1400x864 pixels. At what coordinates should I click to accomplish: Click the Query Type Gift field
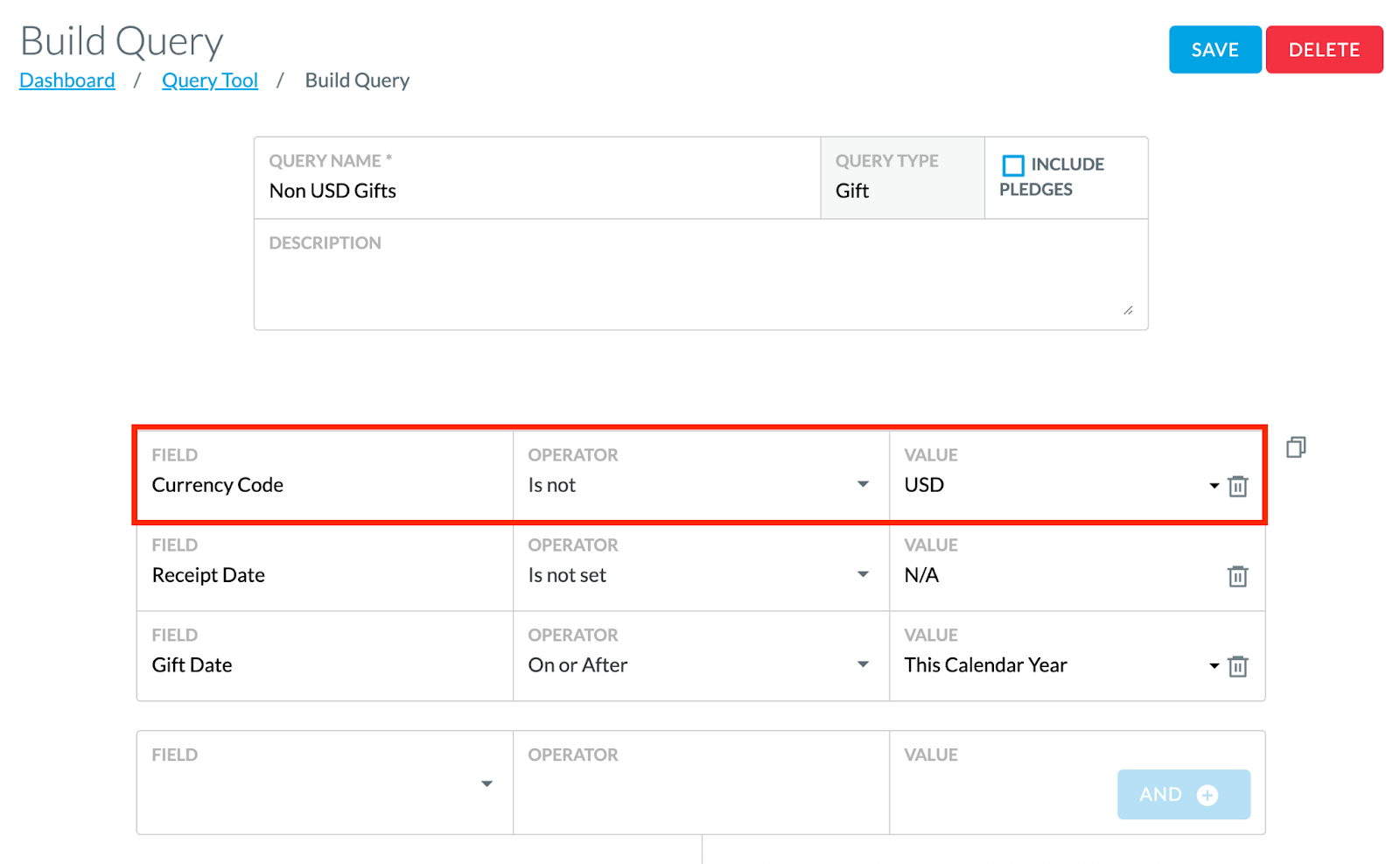tap(903, 178)
